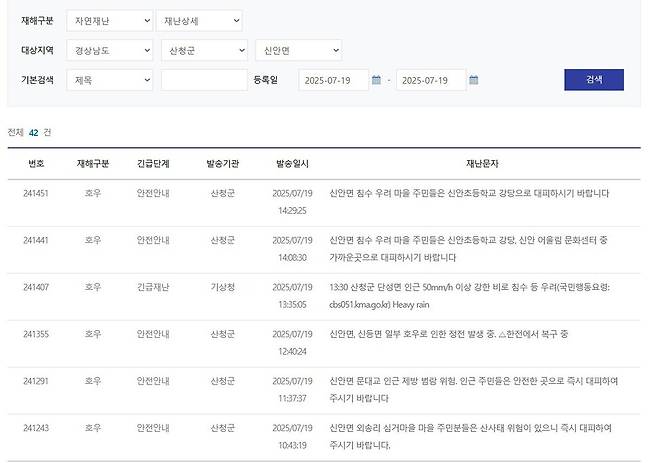Open the 제목 search field dropdown
Image resolution: width=658 pixels, height=463 pixels.
coord(110,80)
